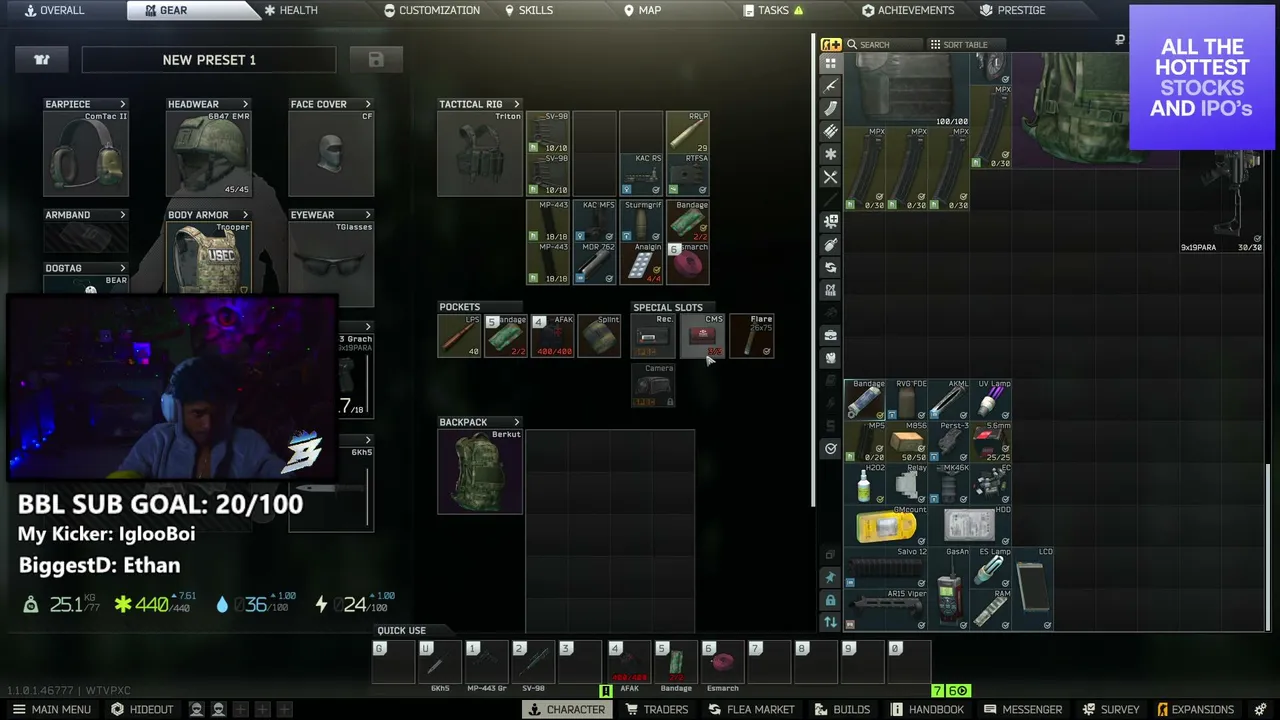Viewport: 1280px width, 720px height.
Task: Open the Handbook
Action: pyautogui.click(x=926, y=709)
